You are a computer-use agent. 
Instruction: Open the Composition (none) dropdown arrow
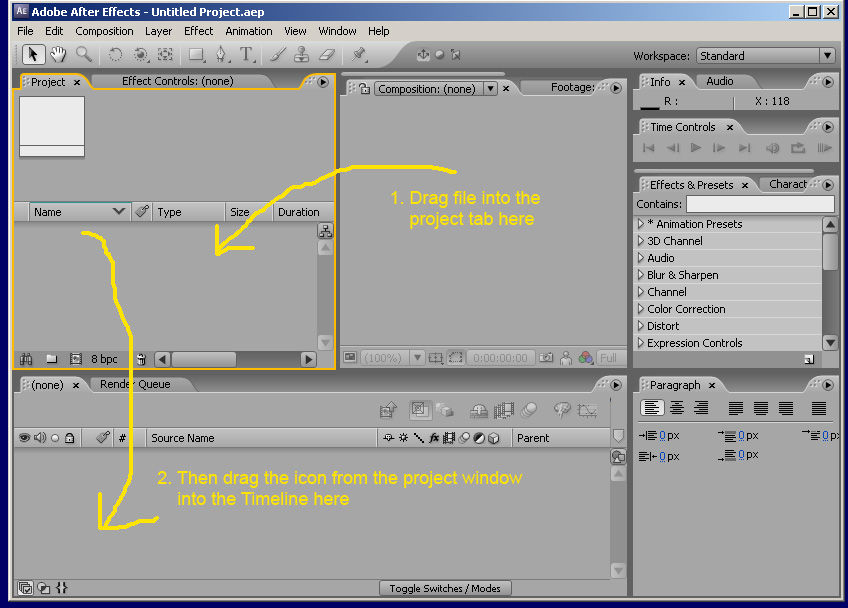[490, 88]
